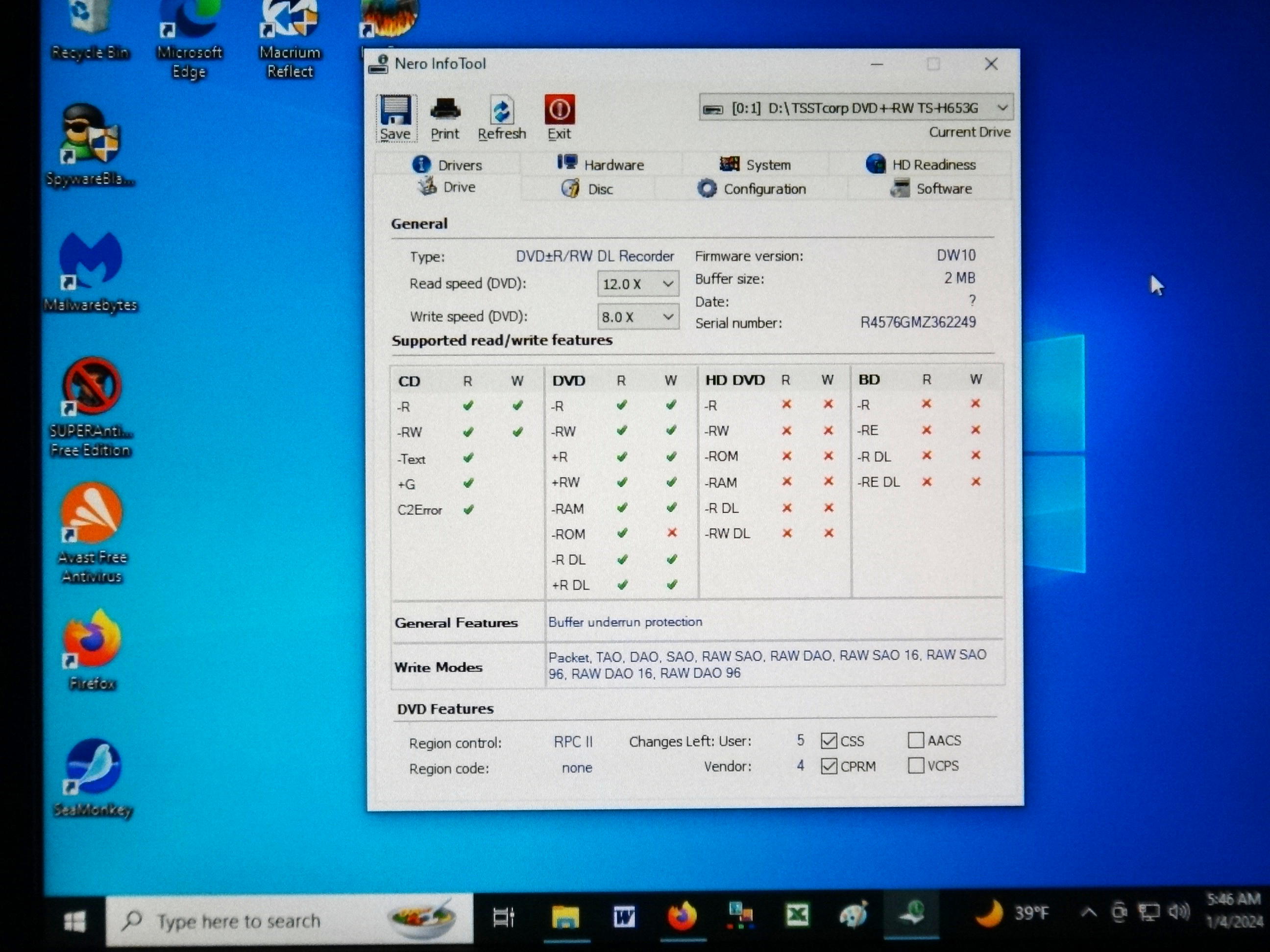
Task: Click the Nero InfoTool title bar icon
Action: [x=378, y=64]
